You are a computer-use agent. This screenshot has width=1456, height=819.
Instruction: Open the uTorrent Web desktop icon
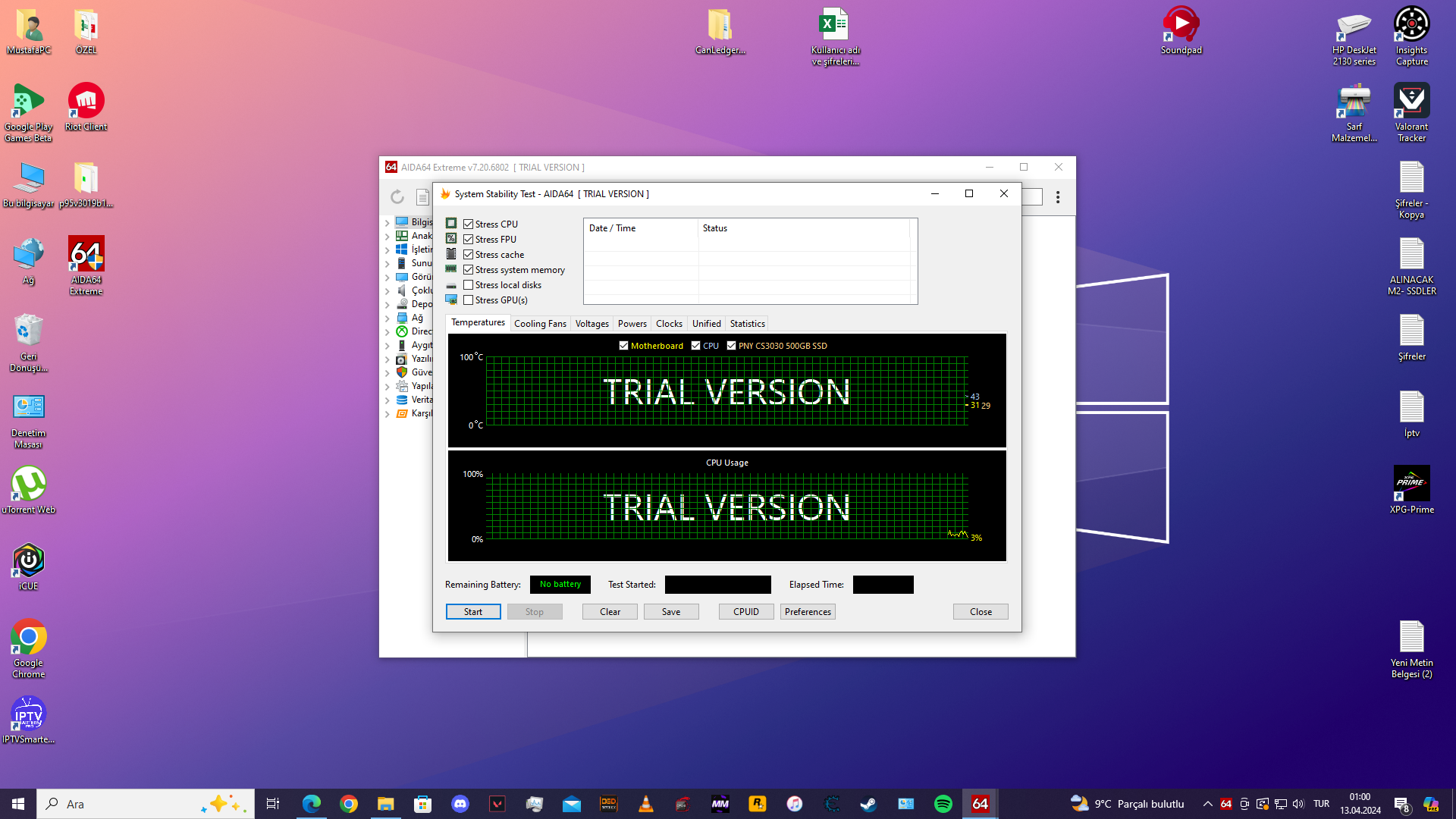28,490
